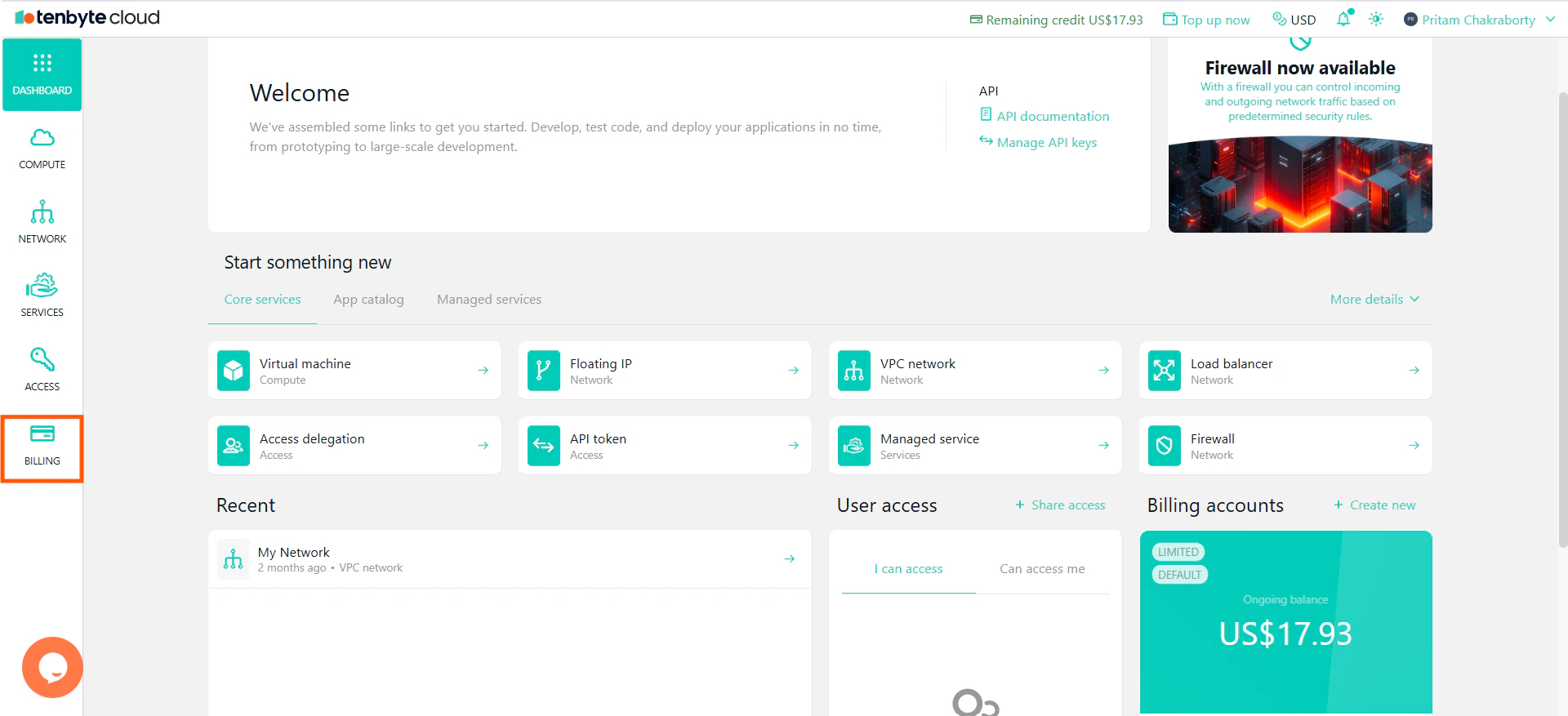Click arrow on Load balancer card
Screen dimensions: 1568x716
[1414, 371]
